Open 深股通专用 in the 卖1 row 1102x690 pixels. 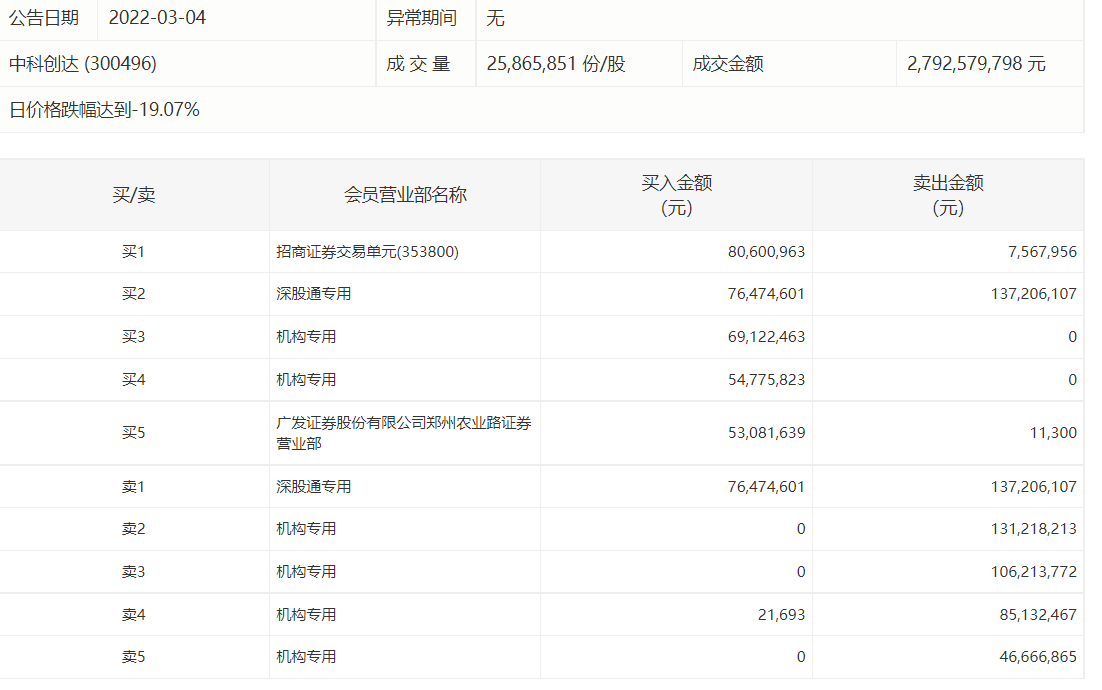click(314, 487)
